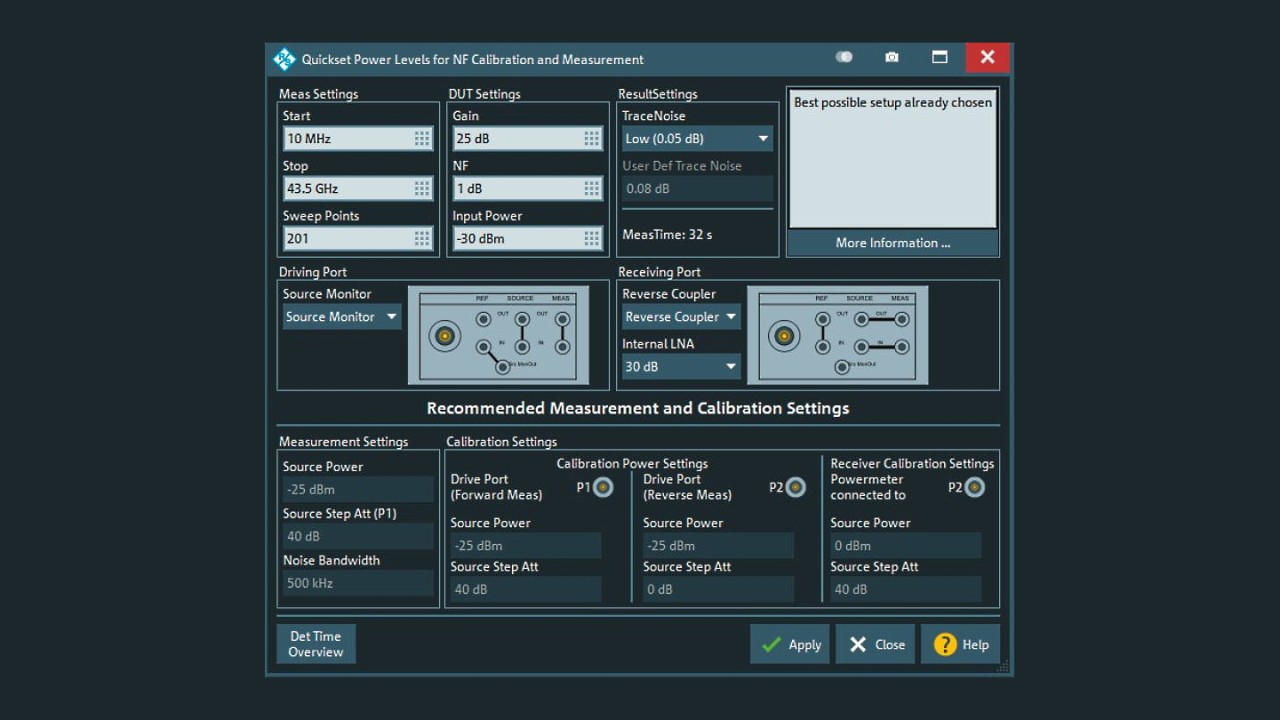Click reverse meas Source Step Att 0 dB
Screen dimensions: 1280x720
coord(718,589)
